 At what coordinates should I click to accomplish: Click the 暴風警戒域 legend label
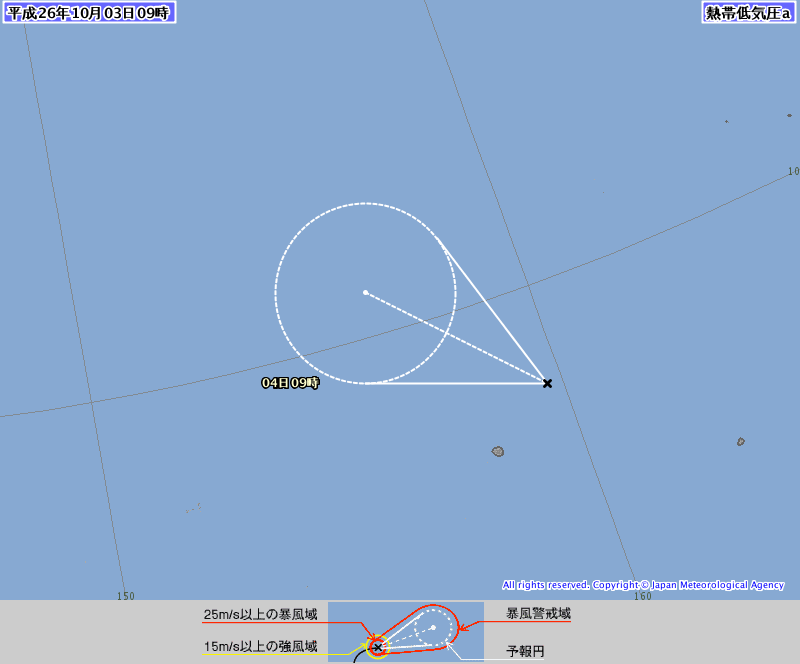(538, 613)
